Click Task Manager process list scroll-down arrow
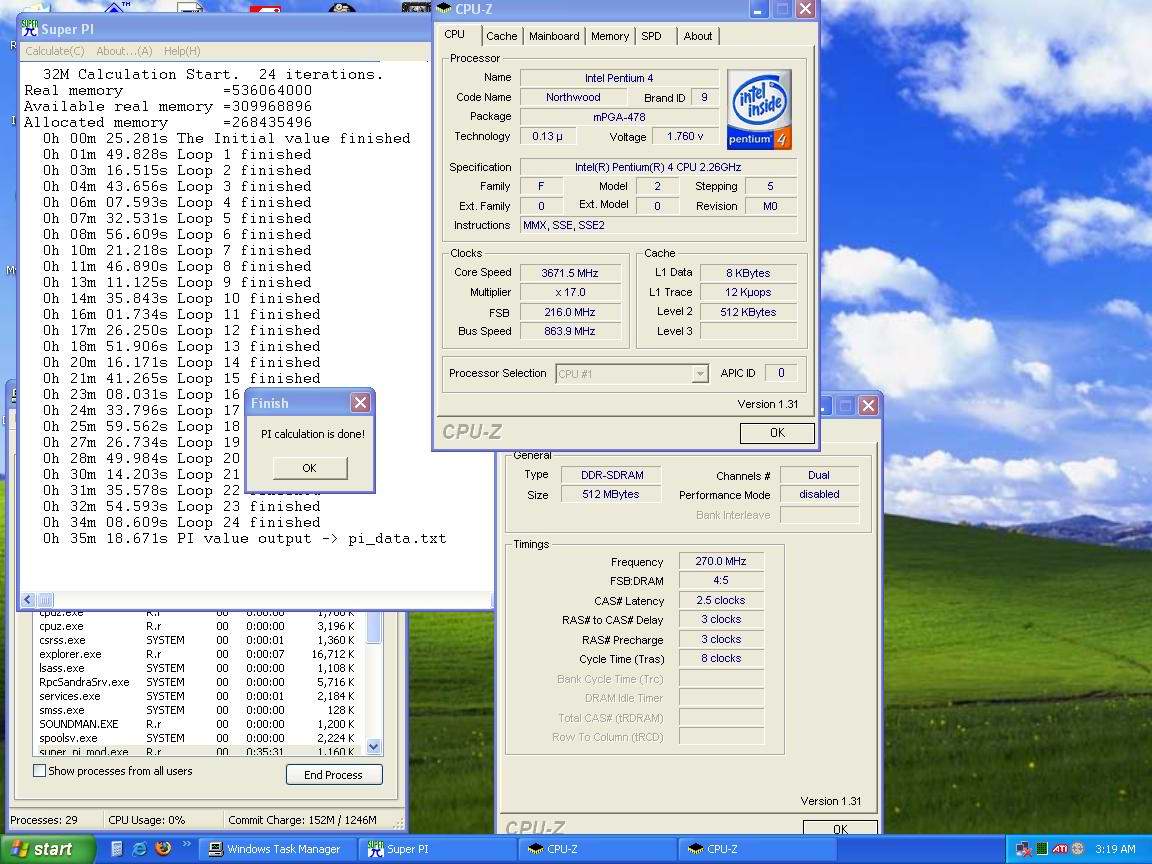 [373, 746]
